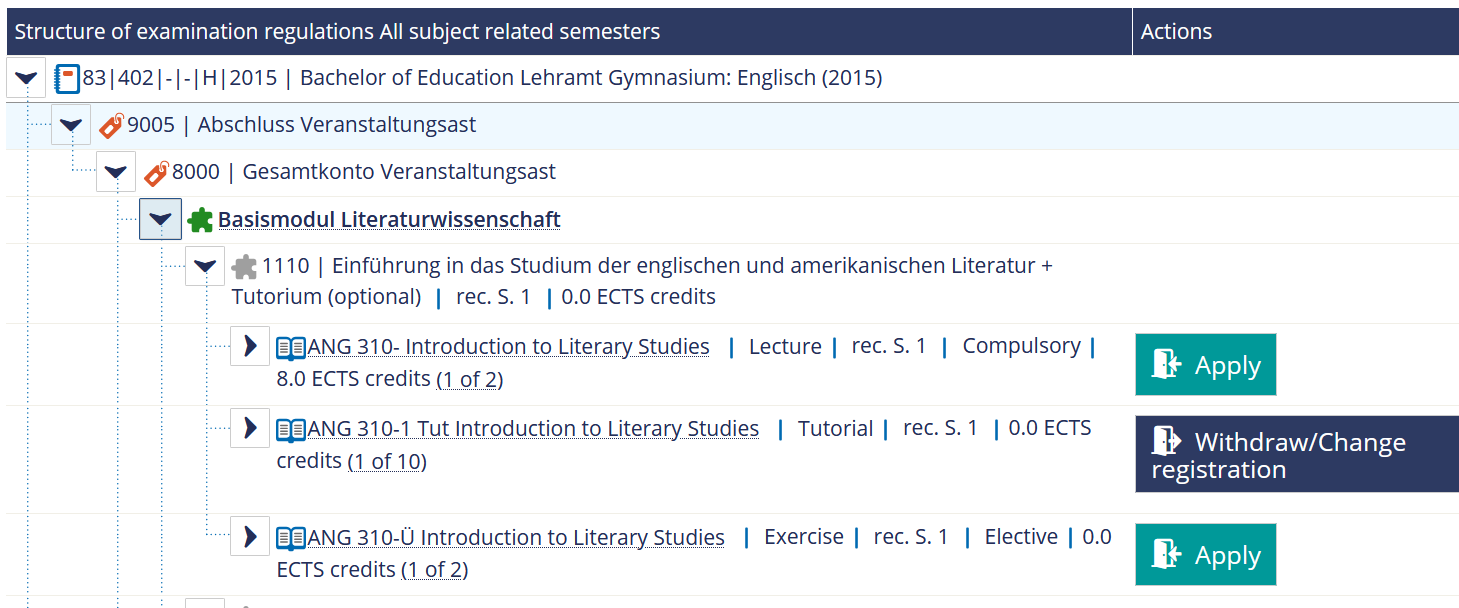Open Basismodul Literaturwissenschaft link
The image size is (1459, 608).
[389, 220]
